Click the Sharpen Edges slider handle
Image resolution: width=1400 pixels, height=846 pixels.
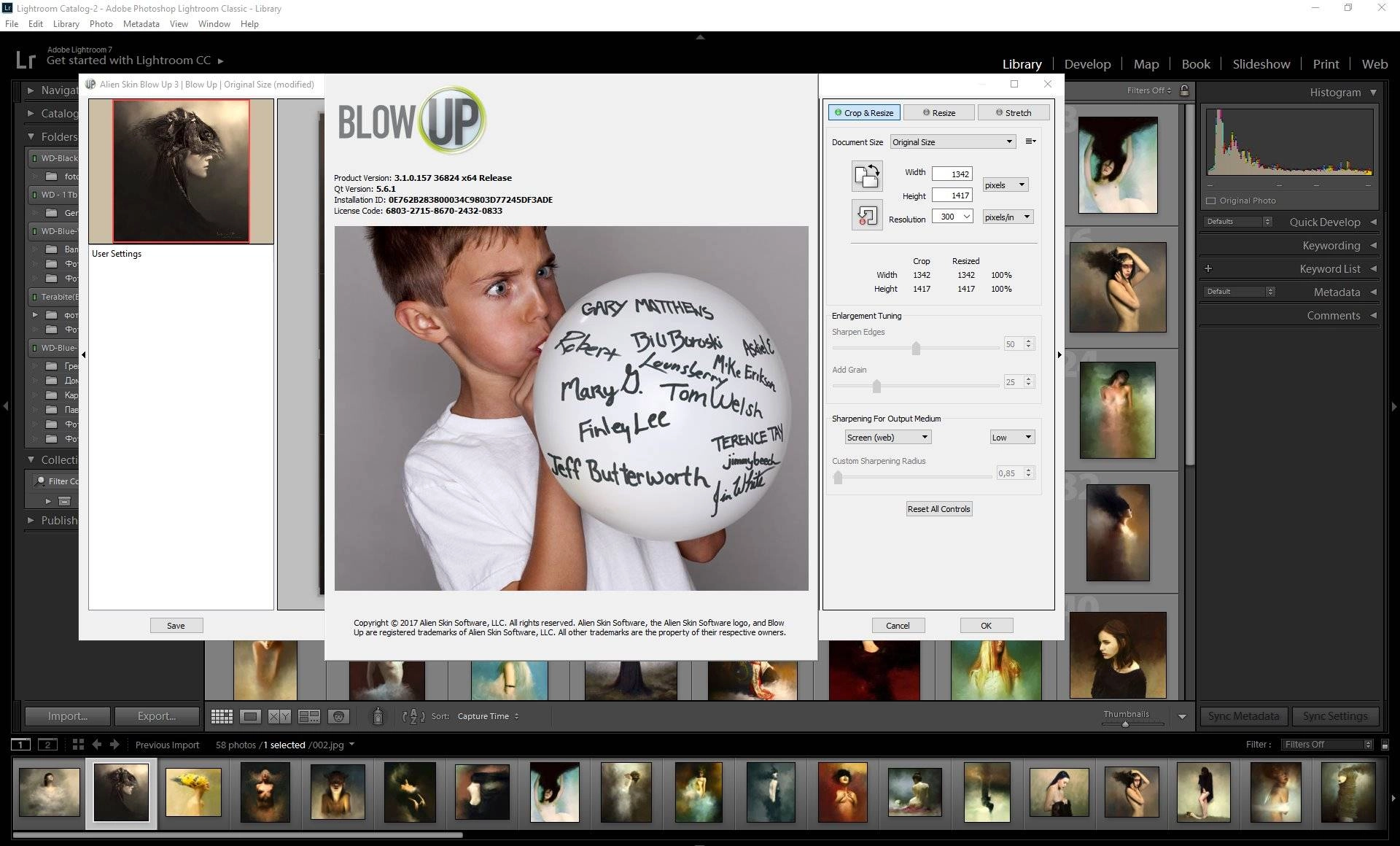tap(916, 349)
